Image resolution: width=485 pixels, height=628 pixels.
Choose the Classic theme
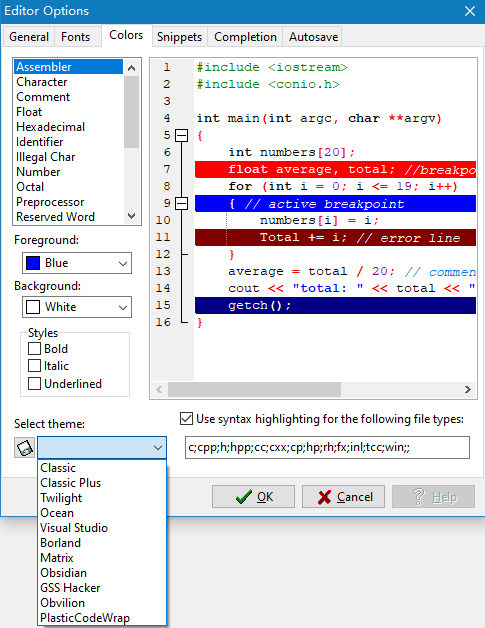click(x=102, y=468)
